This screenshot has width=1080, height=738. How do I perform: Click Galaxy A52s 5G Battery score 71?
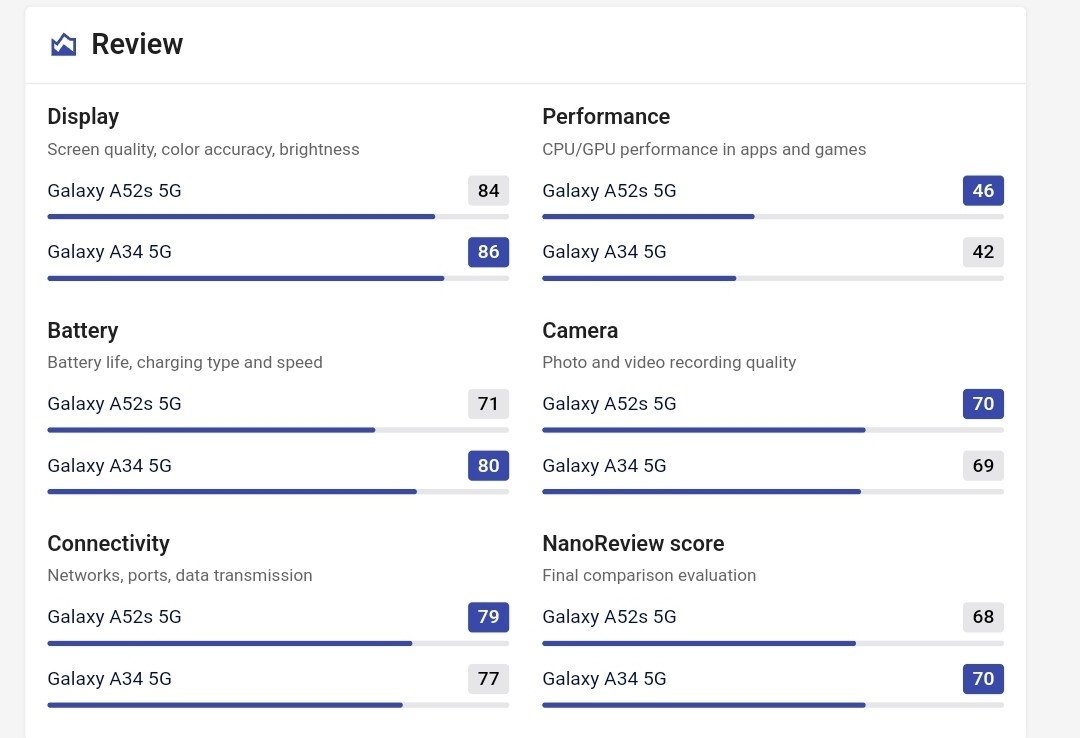pos(488,404)
